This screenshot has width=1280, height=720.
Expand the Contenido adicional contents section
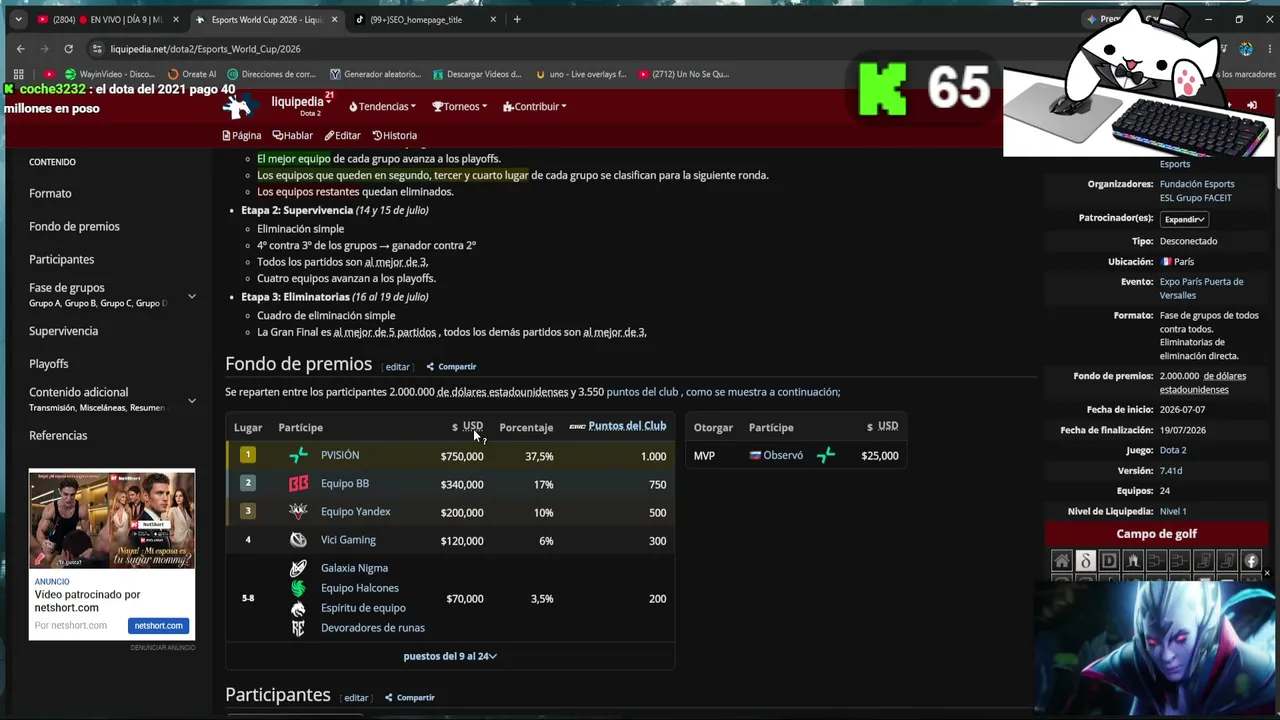pos(192,400)
